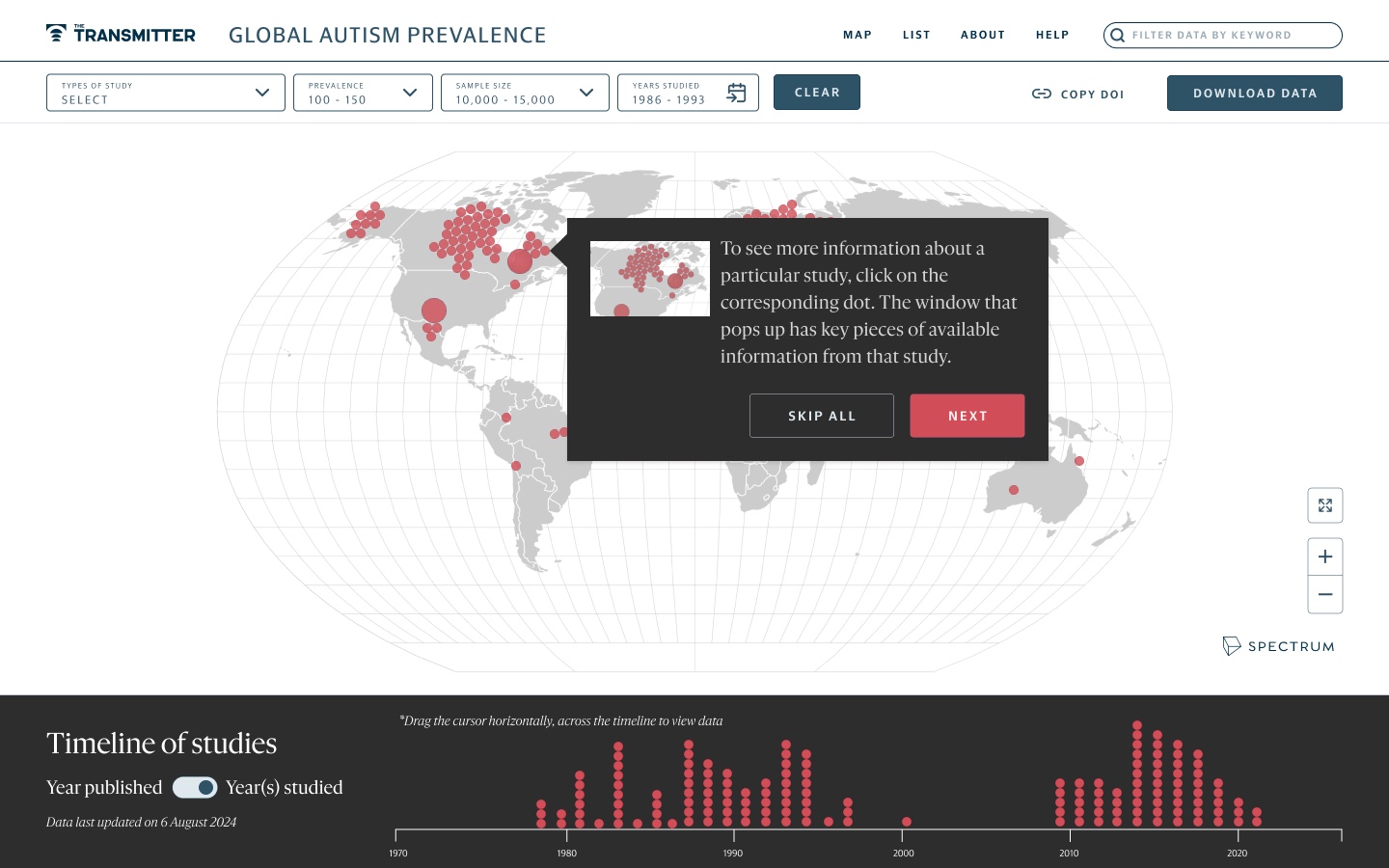Click The Transmitter logo

(x=121, y=34)
